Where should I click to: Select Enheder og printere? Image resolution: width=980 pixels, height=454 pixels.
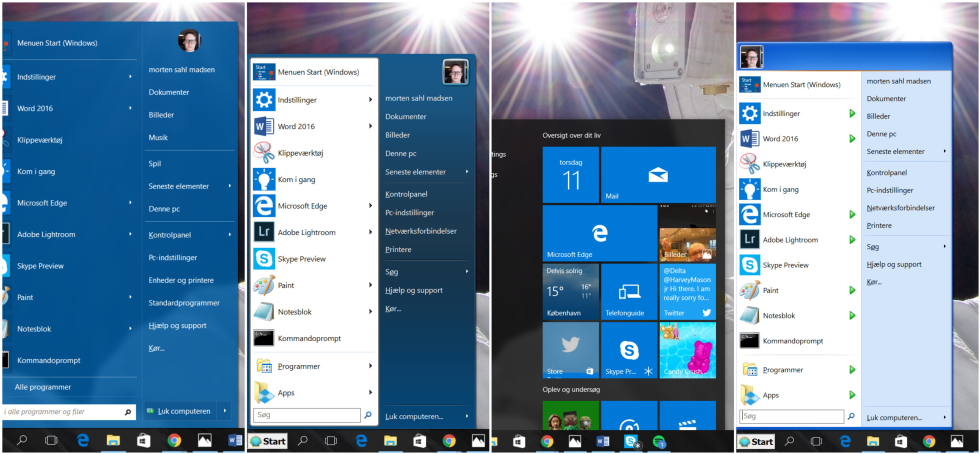click(180, 280)
